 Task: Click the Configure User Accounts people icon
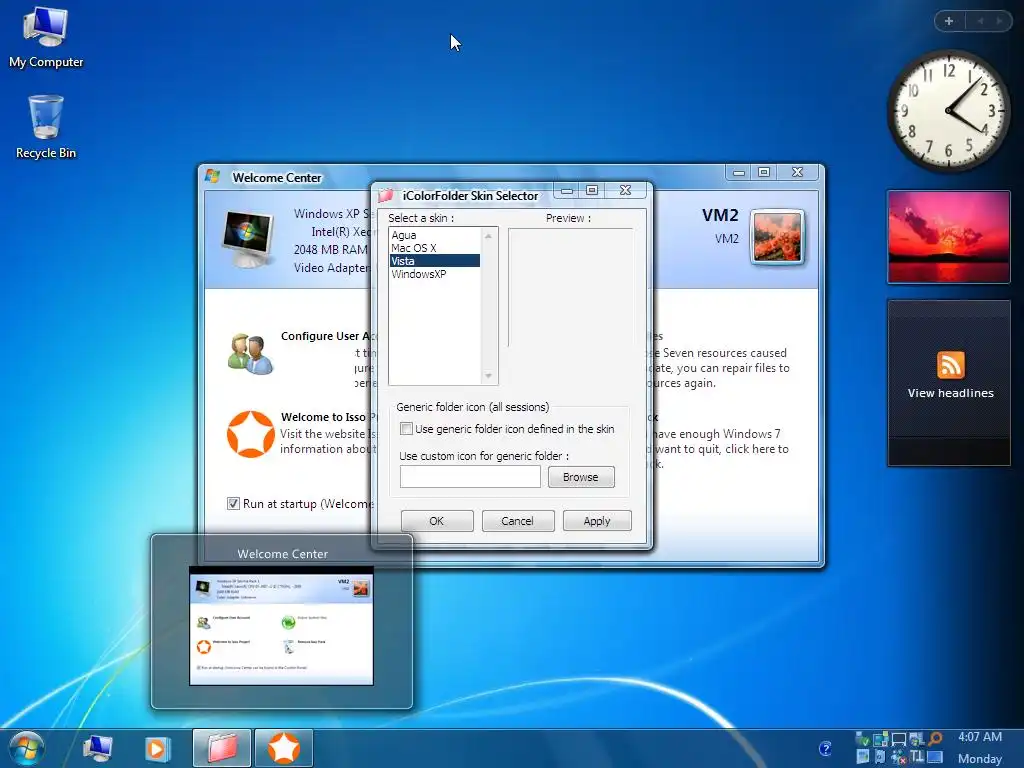click(250, 353)
